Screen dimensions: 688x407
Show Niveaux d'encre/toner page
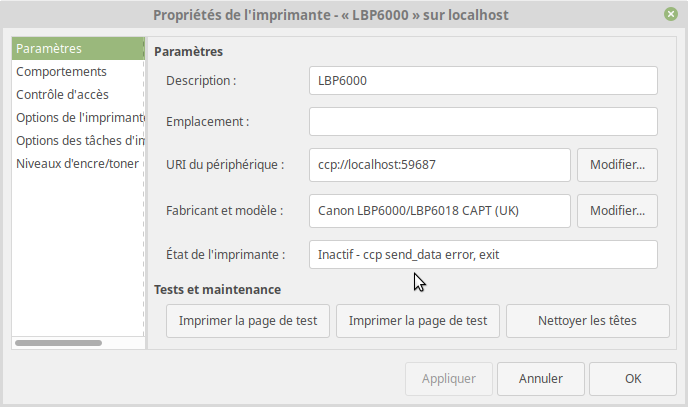coord(78,164)
